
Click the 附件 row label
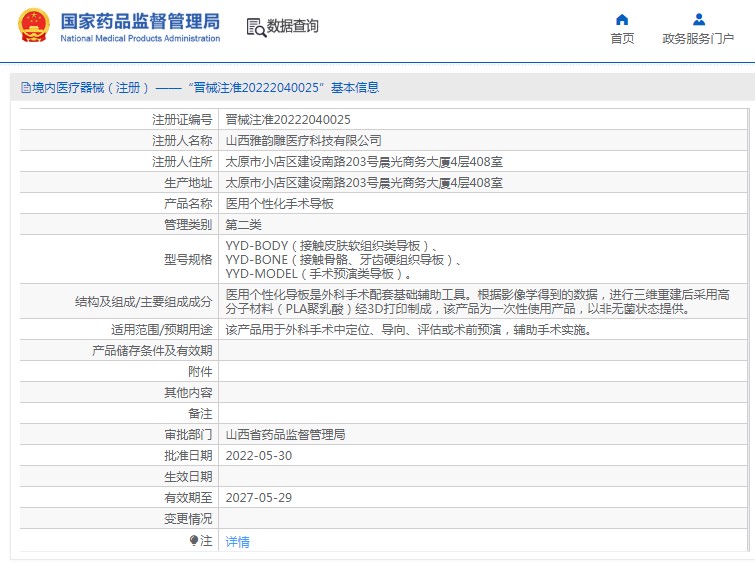click(x=200, y=372)
